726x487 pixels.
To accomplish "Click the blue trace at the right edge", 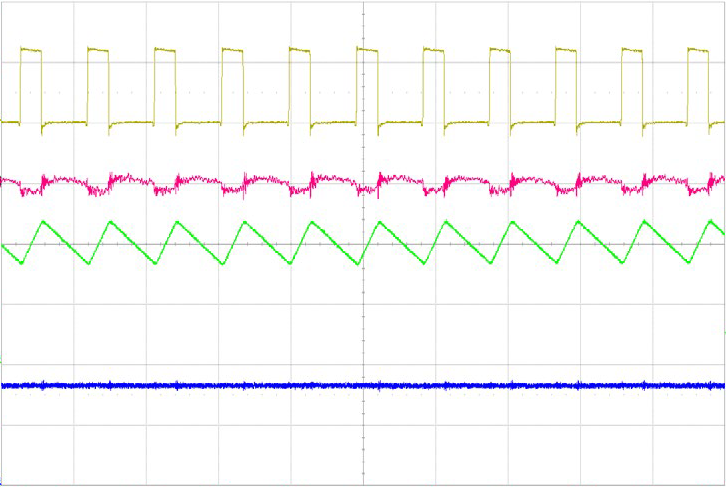I will [x=718, y=385].
